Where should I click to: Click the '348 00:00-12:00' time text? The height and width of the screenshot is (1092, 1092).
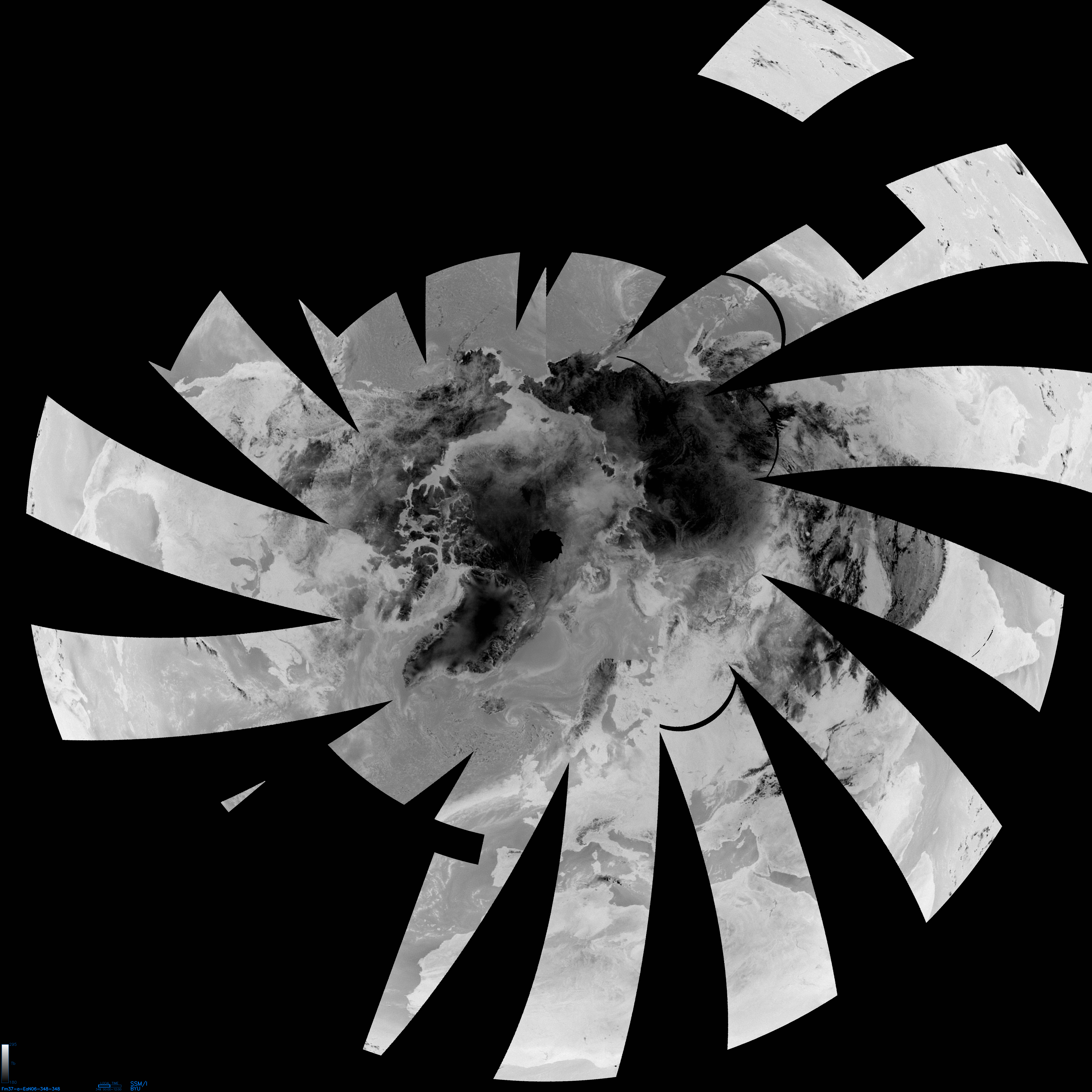pyautogui.click(x=109, y=1089)
